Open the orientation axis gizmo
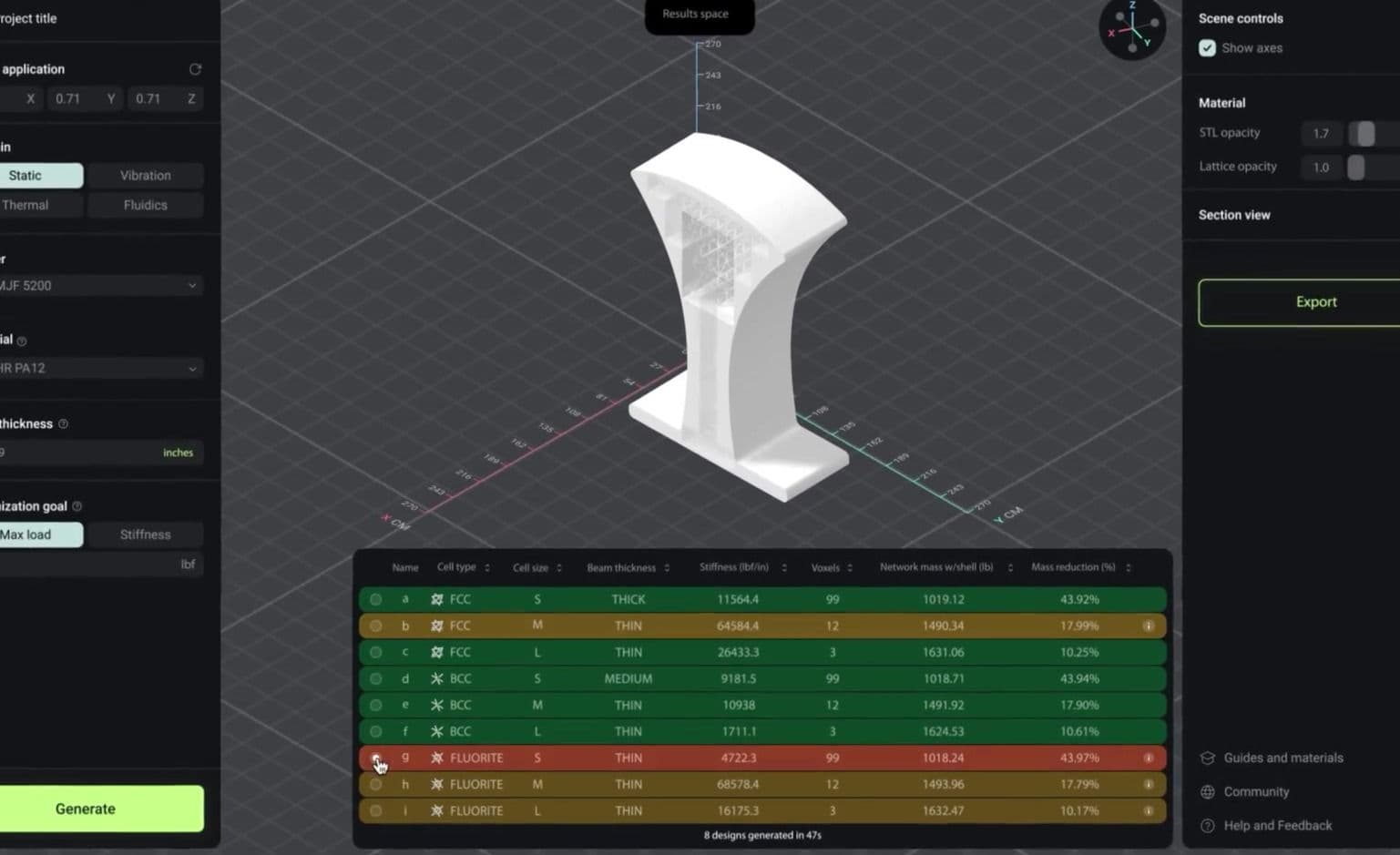Image resolution: width=1400 pixels, height=855 pixels. pyautogui.click(x=1132, y=29)
